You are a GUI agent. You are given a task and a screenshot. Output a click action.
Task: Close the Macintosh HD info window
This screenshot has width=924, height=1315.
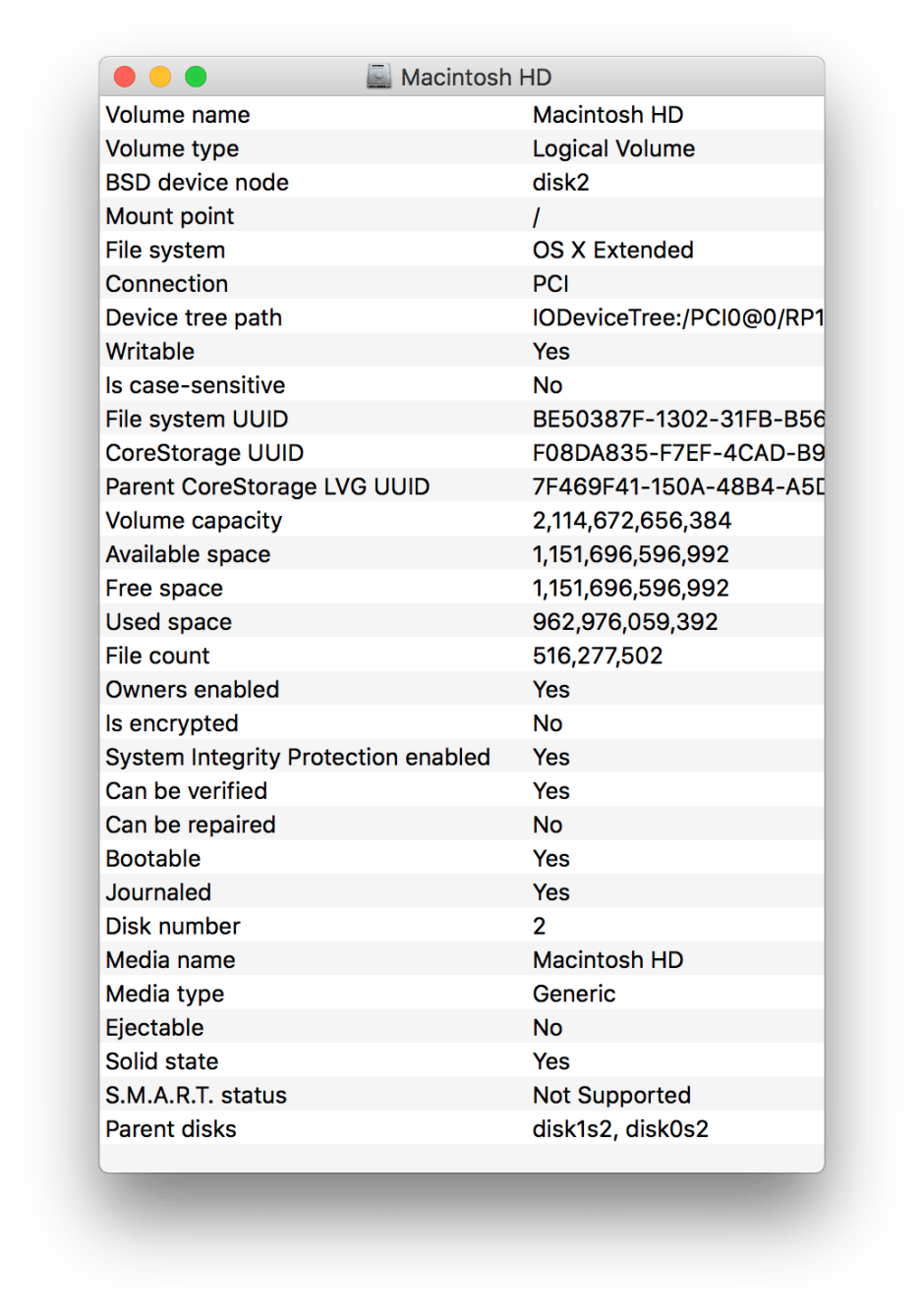coord(125,77)
